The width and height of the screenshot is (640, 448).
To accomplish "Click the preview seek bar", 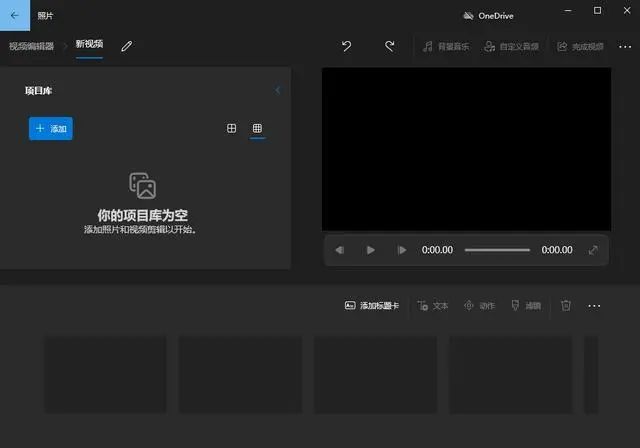I will (x=497, y=250).
